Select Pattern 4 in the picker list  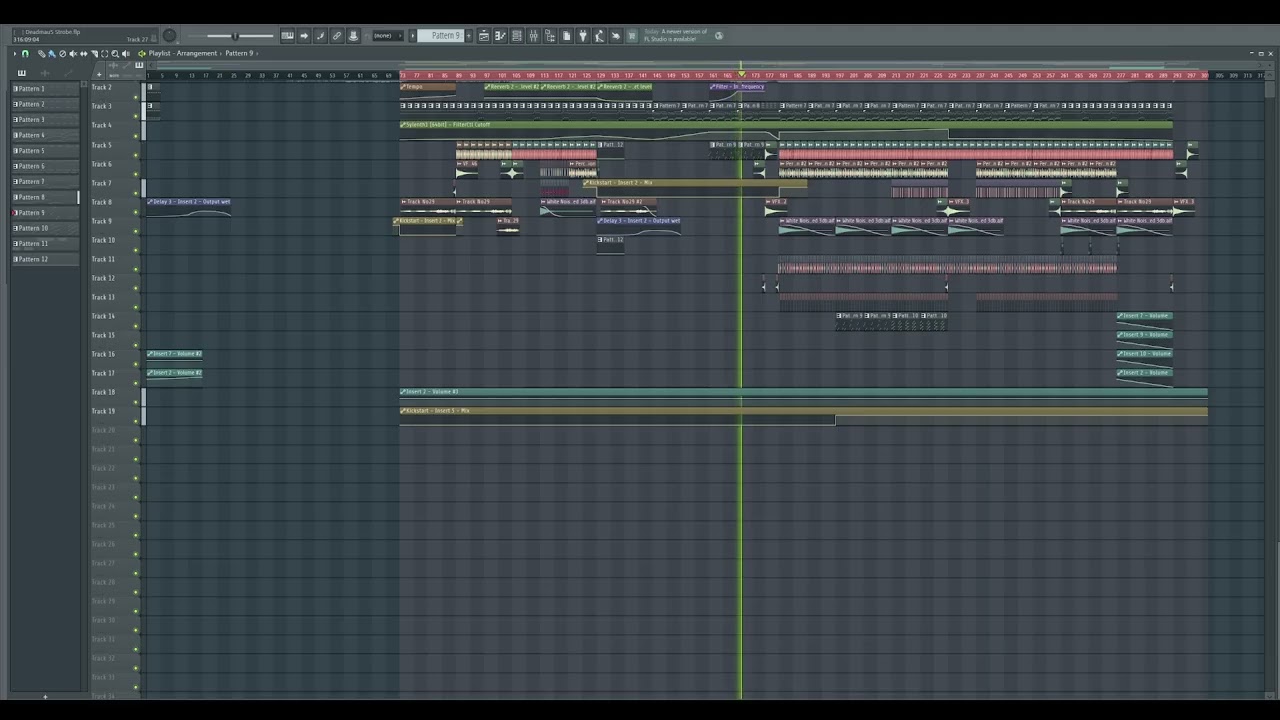pyautogui.click(x=44, y=135)
